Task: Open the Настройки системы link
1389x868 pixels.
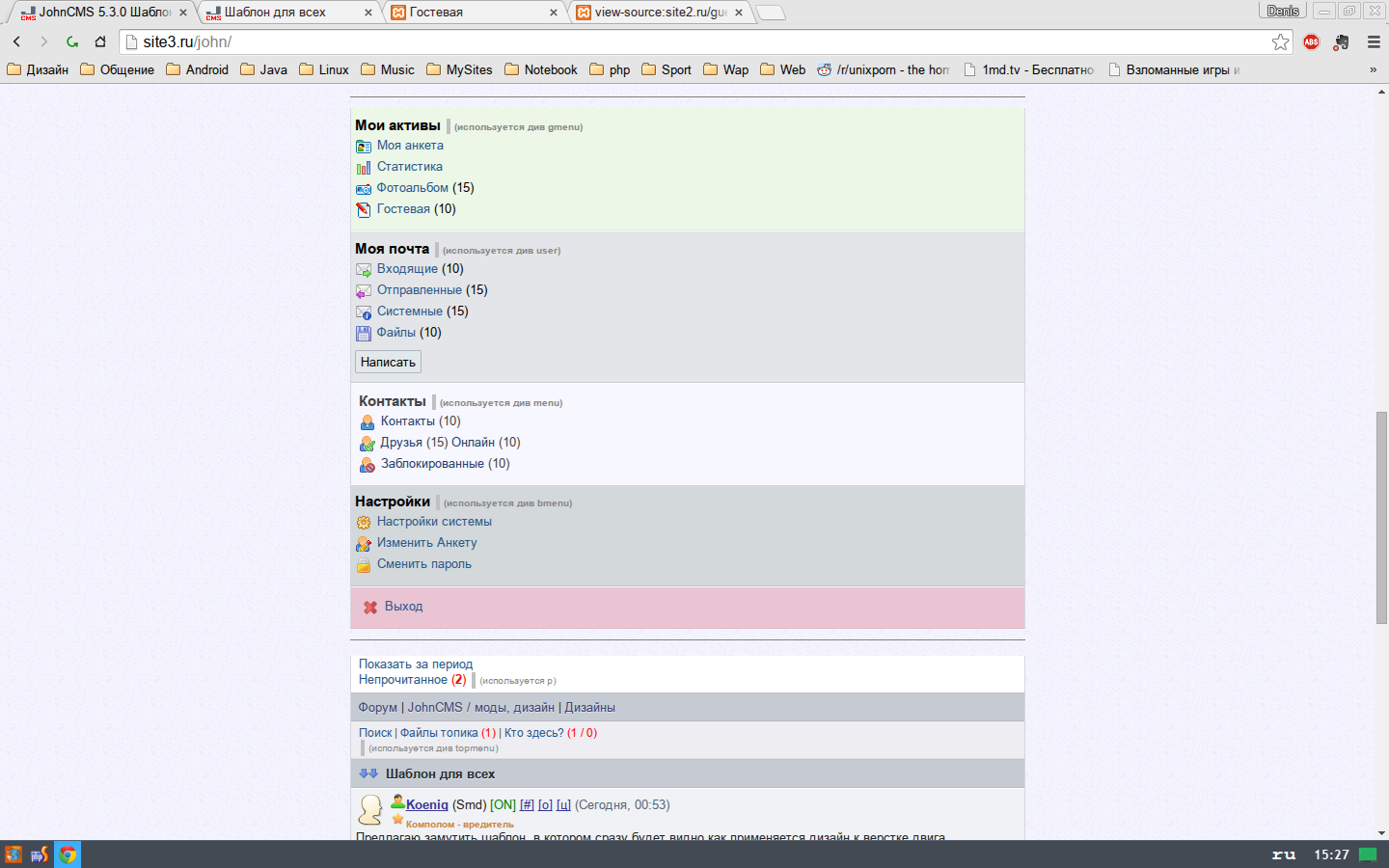Action: tap(434, 522)
